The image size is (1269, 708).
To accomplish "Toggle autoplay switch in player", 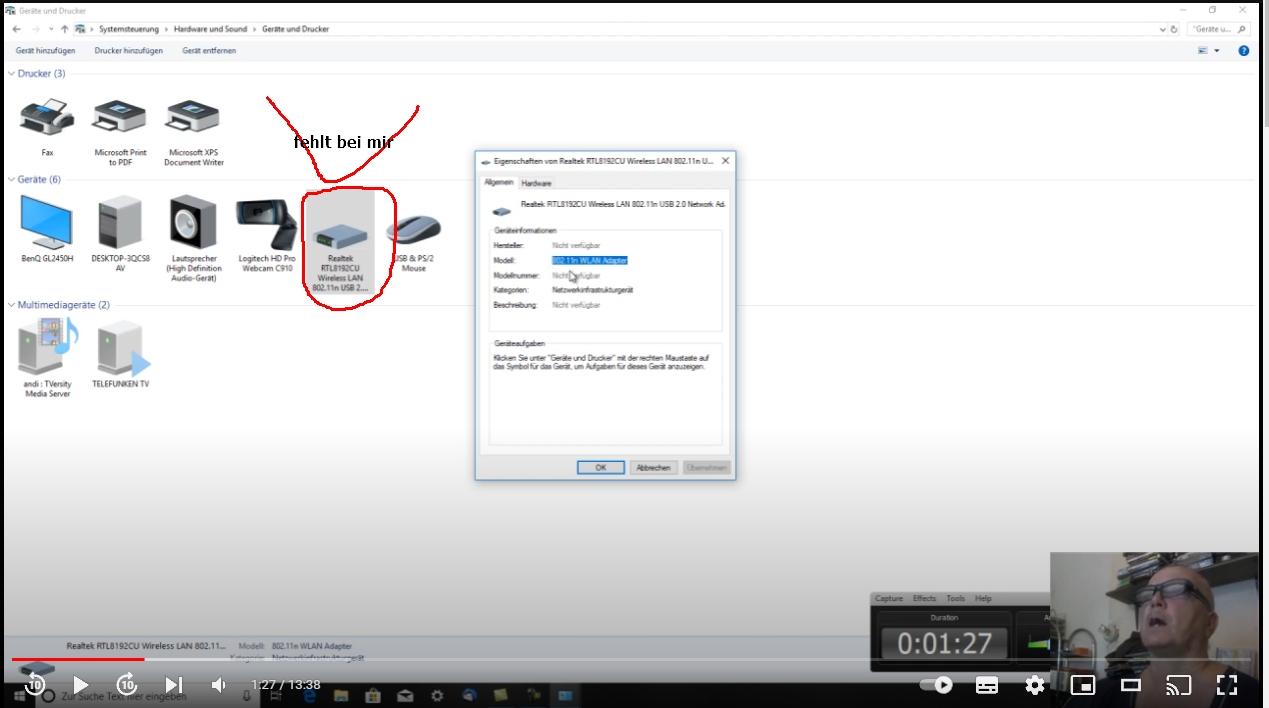I will (936, 685).
